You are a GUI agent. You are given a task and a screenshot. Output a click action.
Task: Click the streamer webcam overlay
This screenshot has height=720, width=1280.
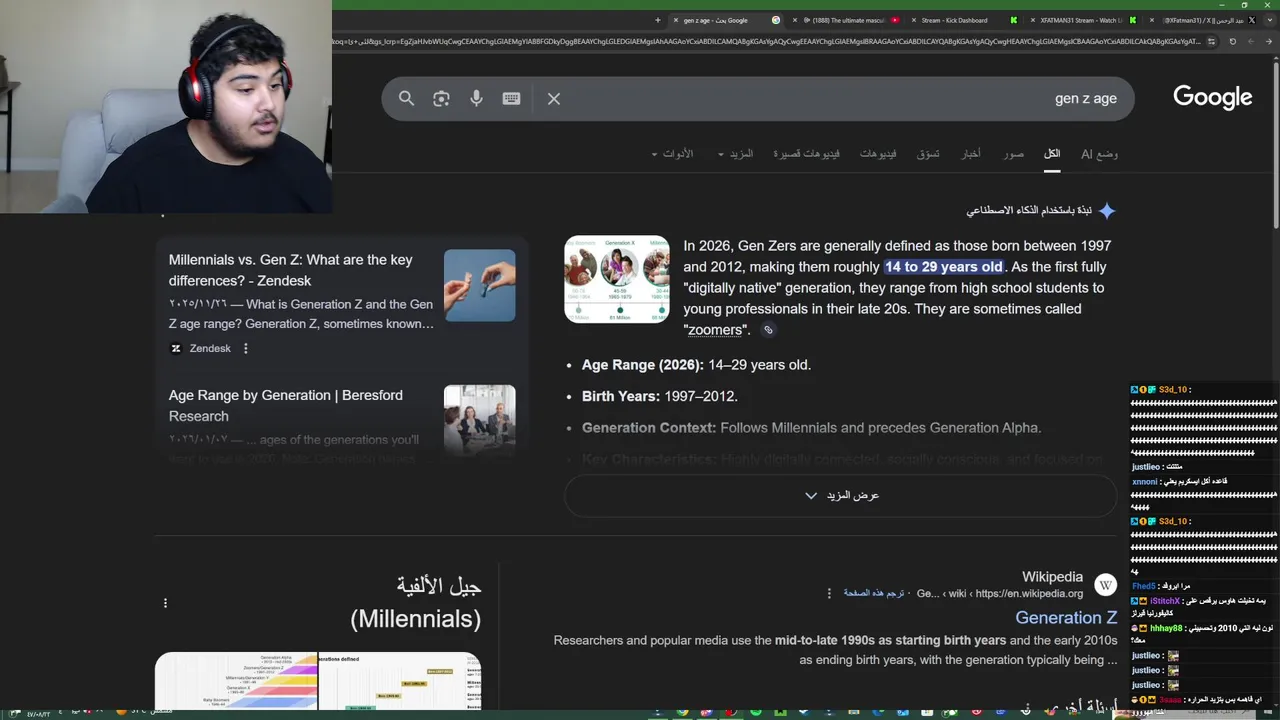click(166, 106)
